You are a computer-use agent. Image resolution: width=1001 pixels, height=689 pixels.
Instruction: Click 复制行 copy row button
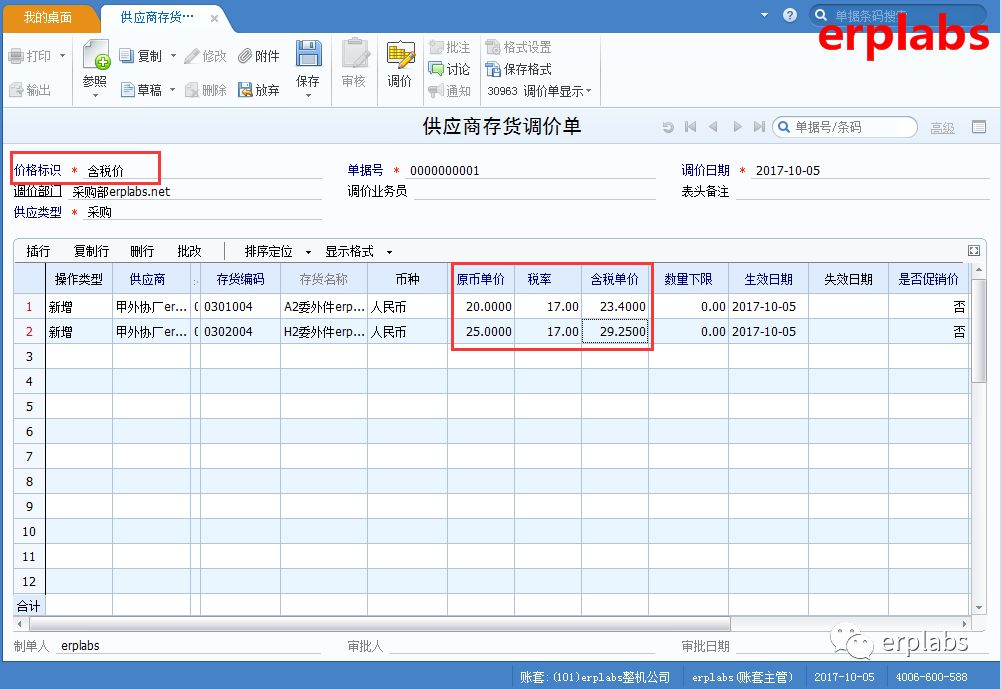91,251
